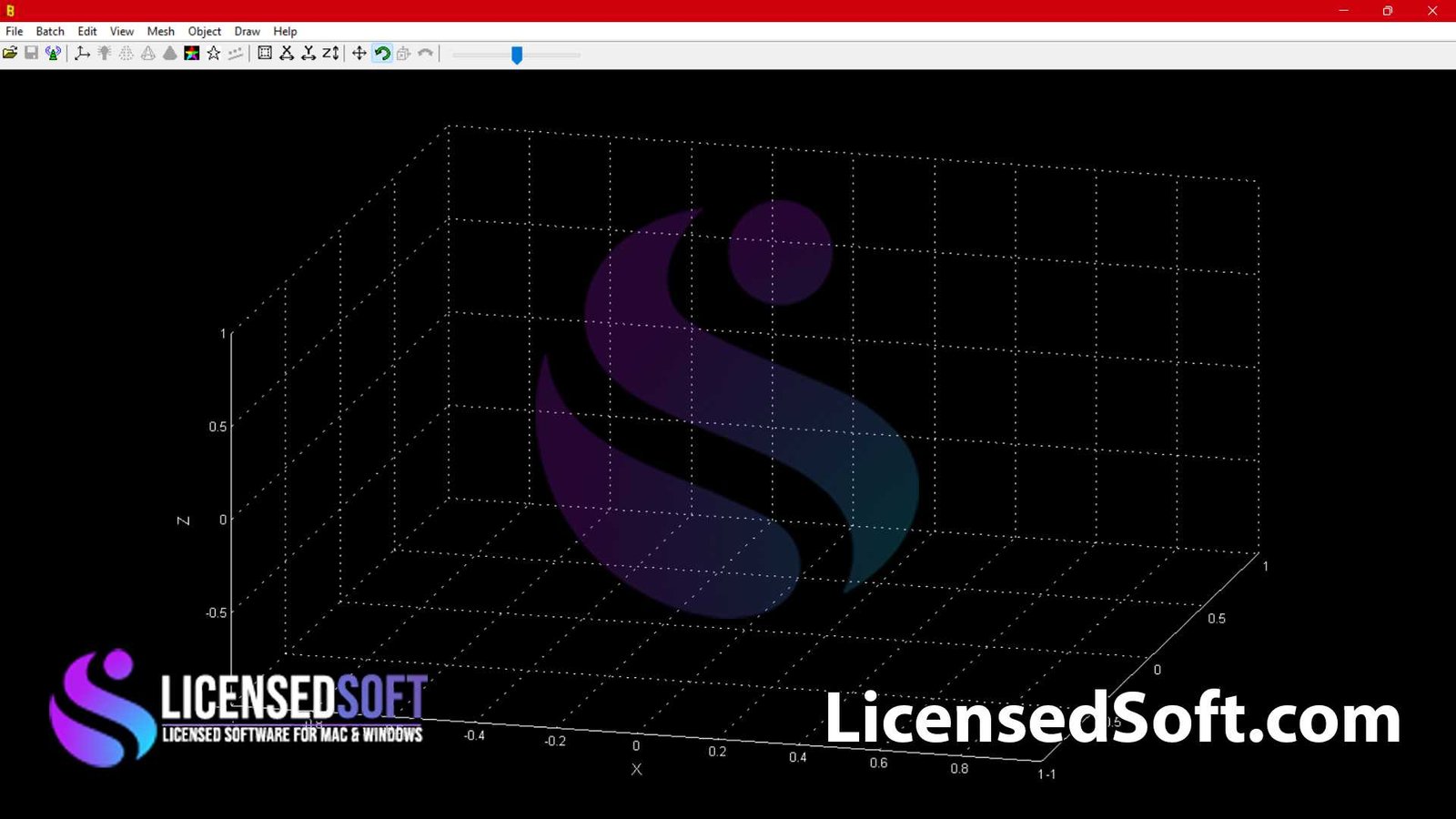Click the grayed undo arrow icon
1456x819 pixels.
426,54
